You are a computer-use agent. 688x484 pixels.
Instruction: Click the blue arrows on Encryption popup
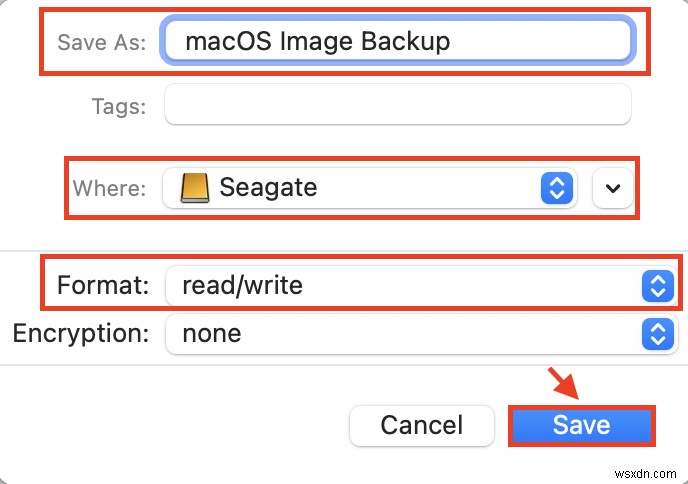tap(657, 333)
